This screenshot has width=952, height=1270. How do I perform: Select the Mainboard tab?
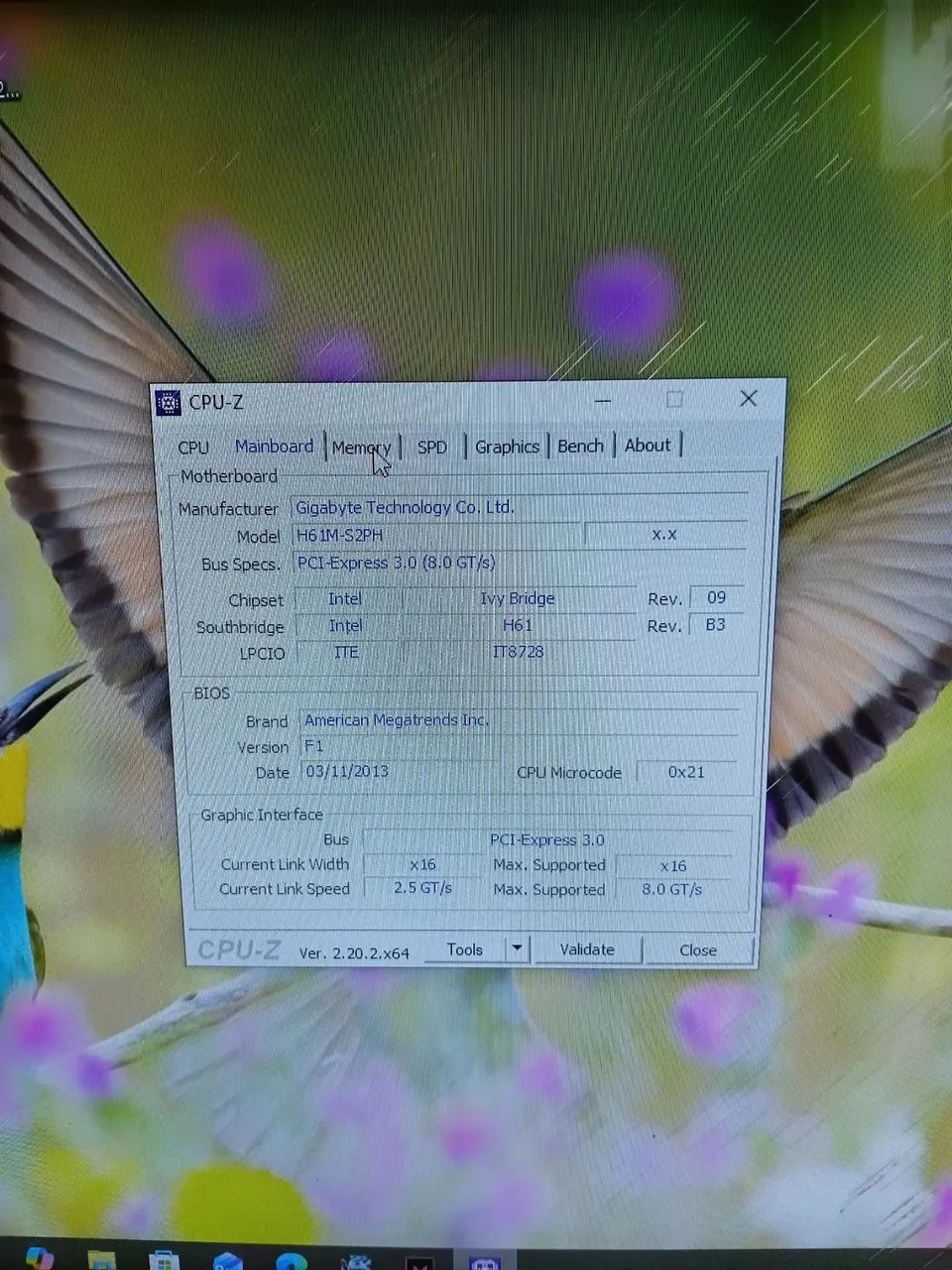click(x=275, y=446)
